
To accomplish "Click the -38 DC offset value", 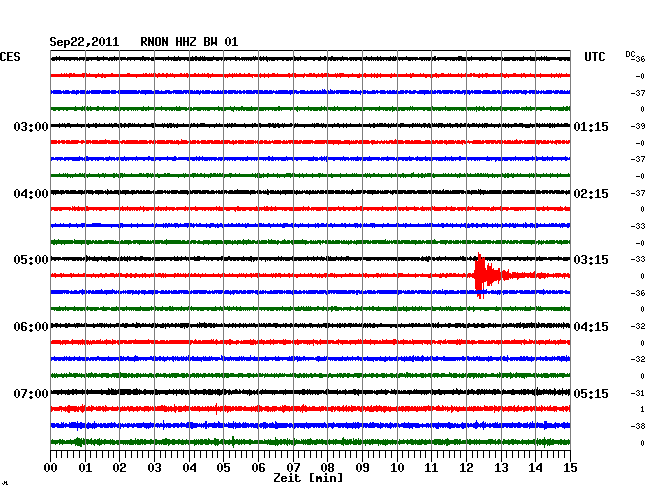I will click(x=638, y=426).
